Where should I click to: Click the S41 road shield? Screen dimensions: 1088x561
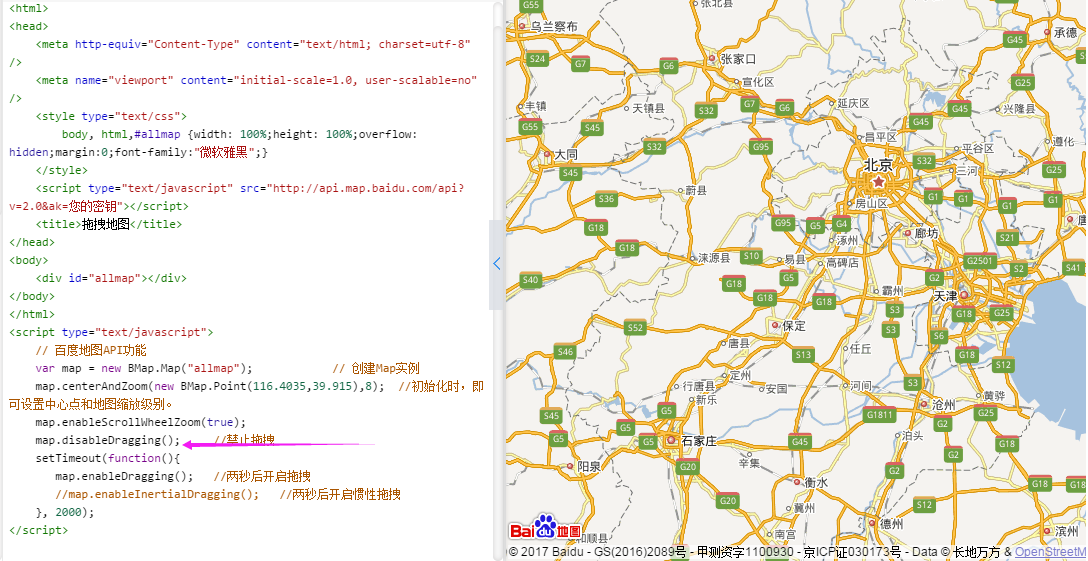(x=1073, y=267)
